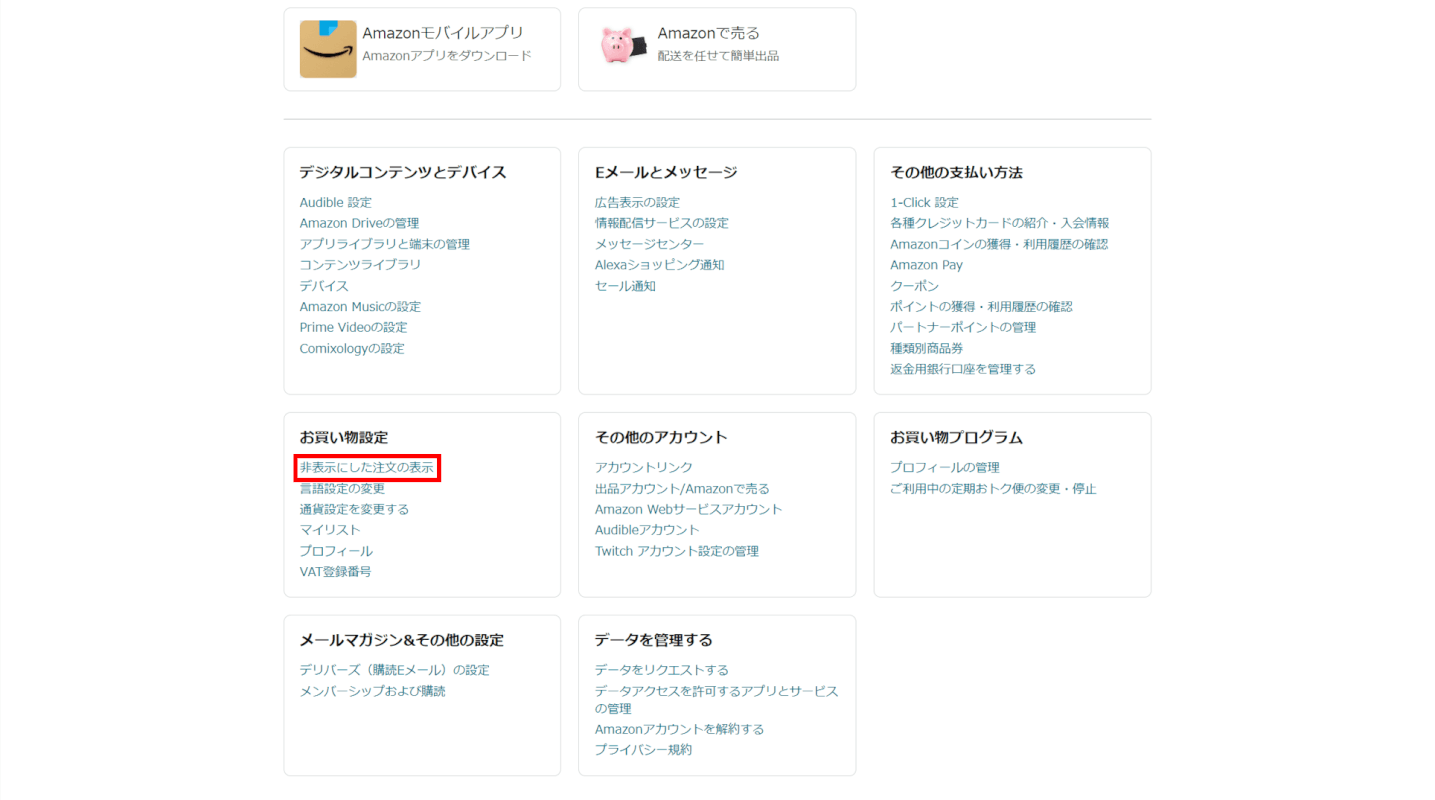Image resolution: width=1435 pixels, height=800 pixels.
Task: Click 非表示にした注文の表示
Action: (x=367, y=467)
